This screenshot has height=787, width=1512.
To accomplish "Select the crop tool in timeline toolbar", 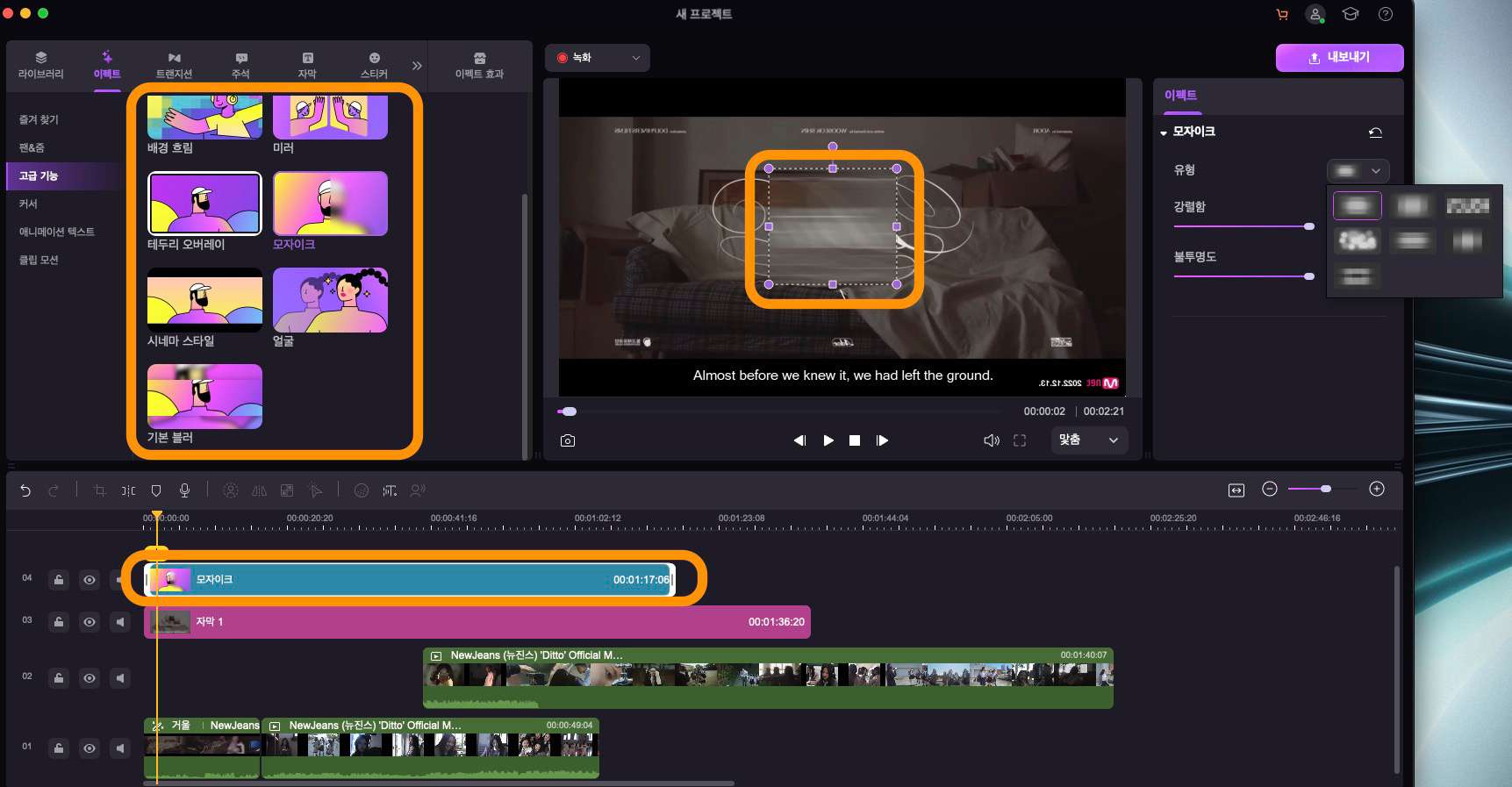I will click(100, 490).
